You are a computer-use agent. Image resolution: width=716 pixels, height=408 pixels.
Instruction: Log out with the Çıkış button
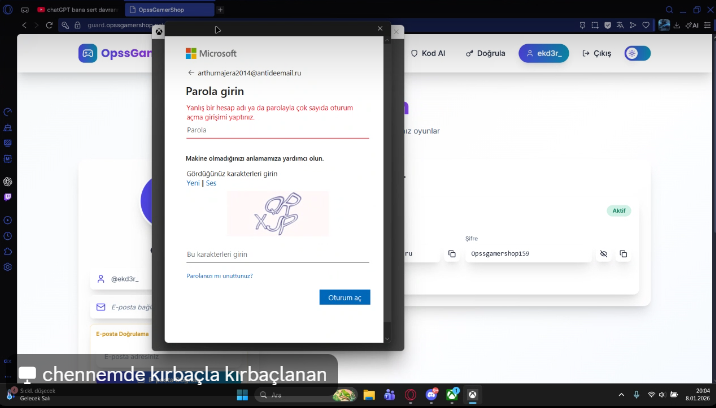point(596,53)
